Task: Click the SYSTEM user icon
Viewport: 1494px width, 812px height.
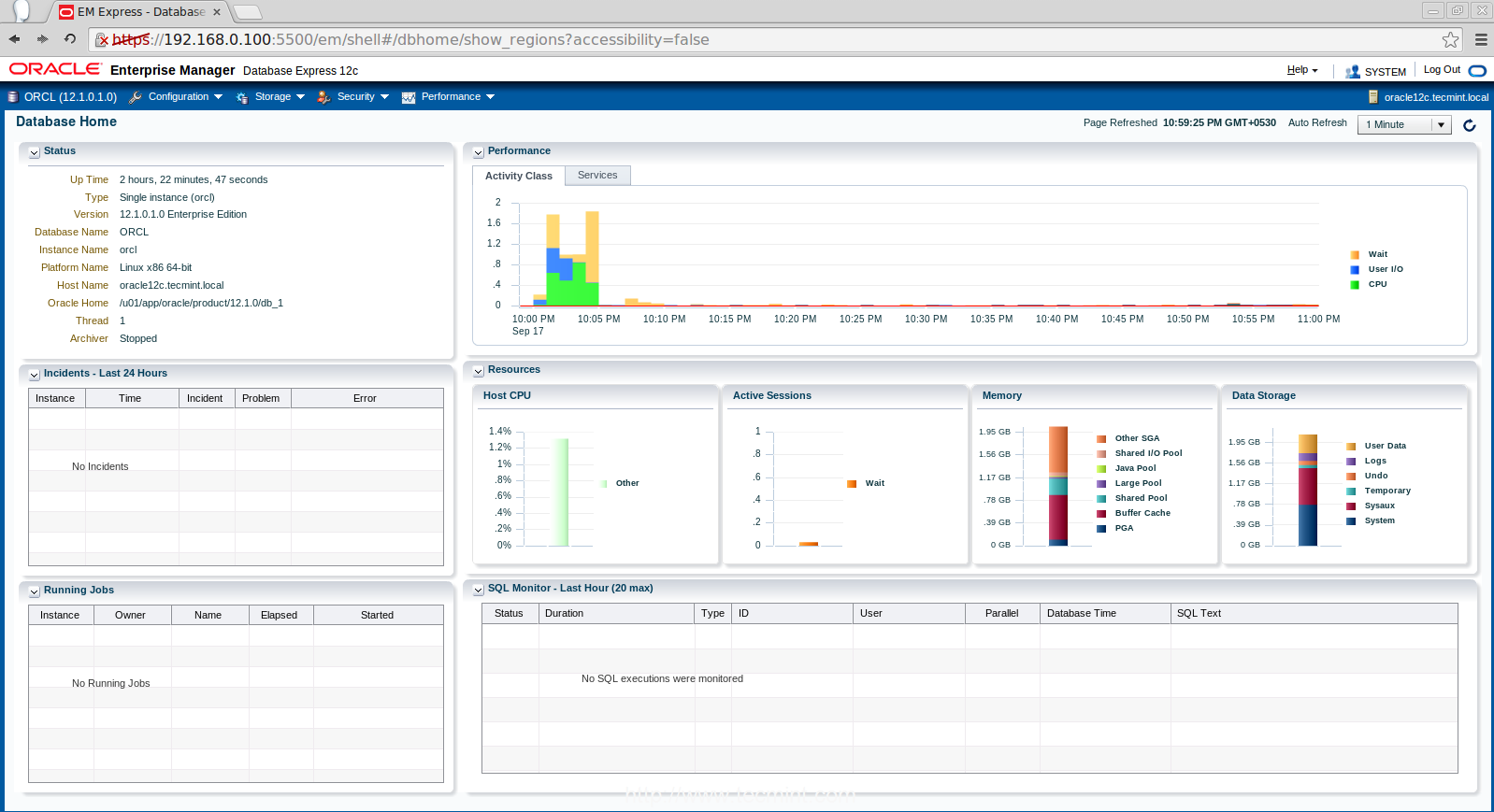Action: 1352,71
